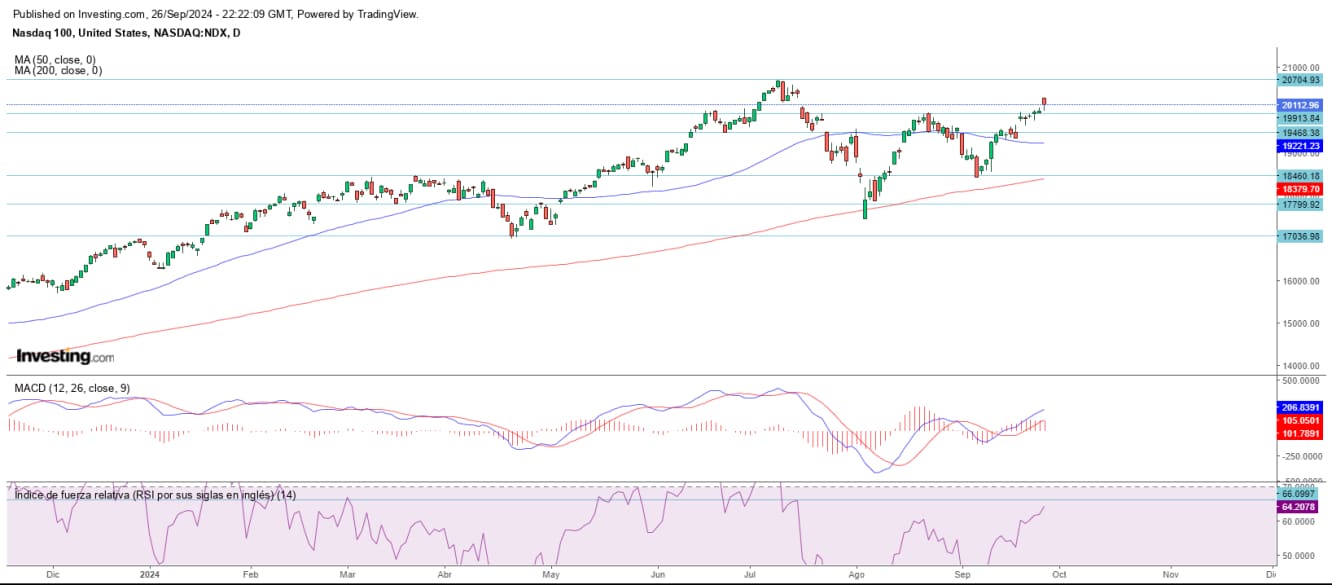Click the 'Sep' label on the time axis
This screenshot has height=585, width=1332.
click(963, 575)
